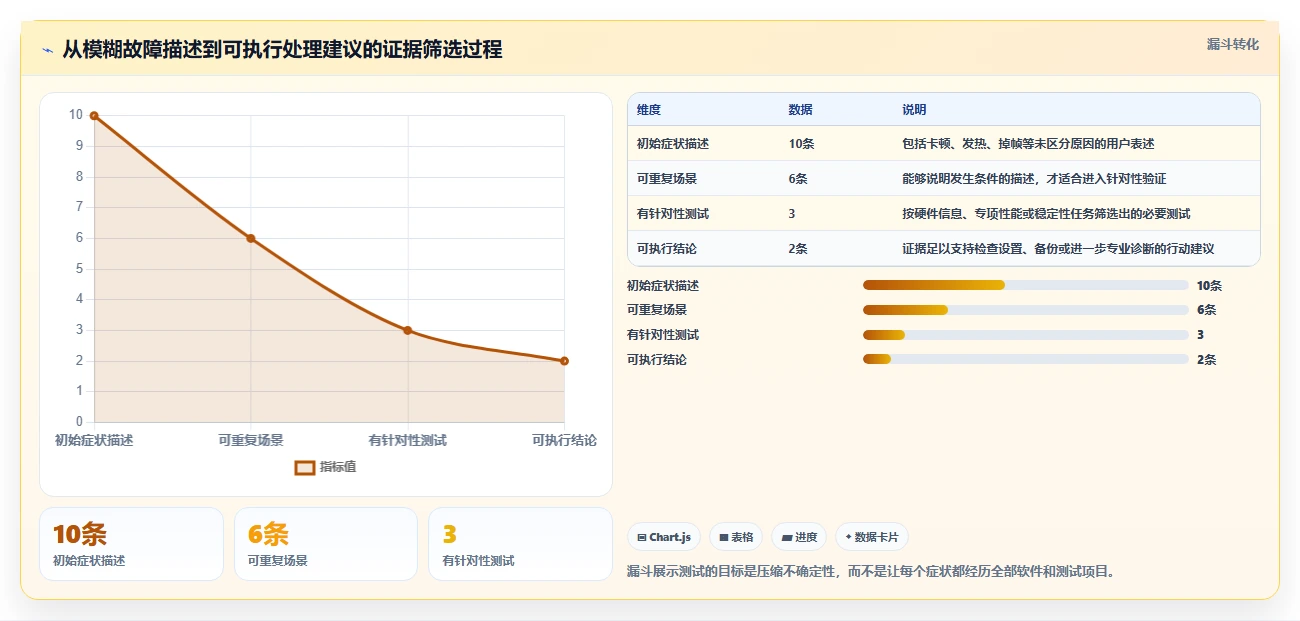Click the 数据 column header
This screenshot has width=1300, height=621.
[x=800, y=110]
